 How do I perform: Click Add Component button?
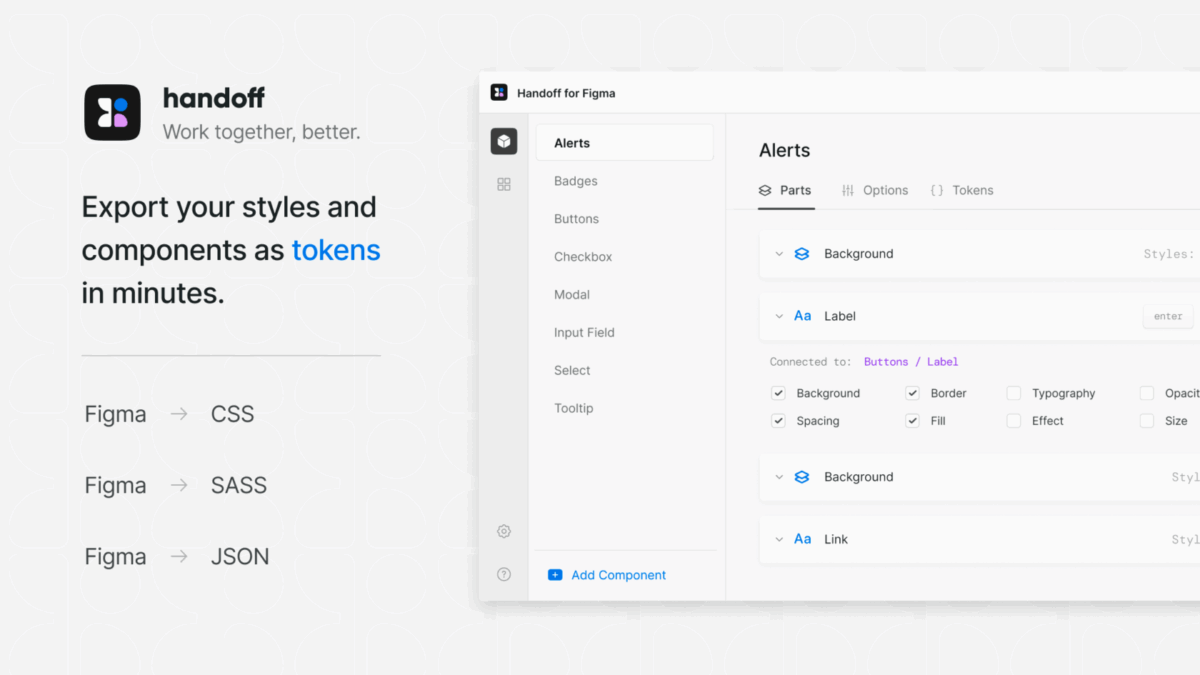coord(607,575)
